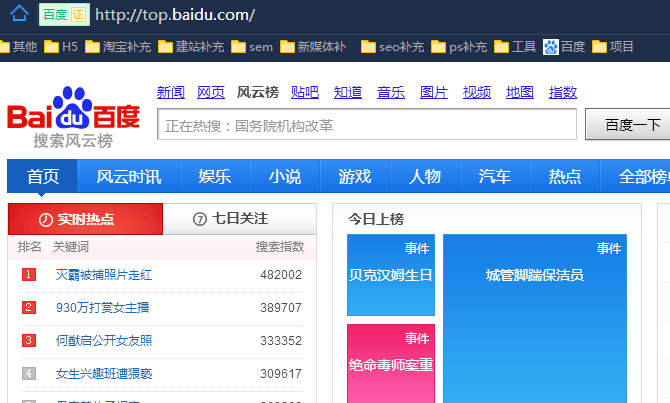Open the sem bookmark folder

tap(252, 47)
